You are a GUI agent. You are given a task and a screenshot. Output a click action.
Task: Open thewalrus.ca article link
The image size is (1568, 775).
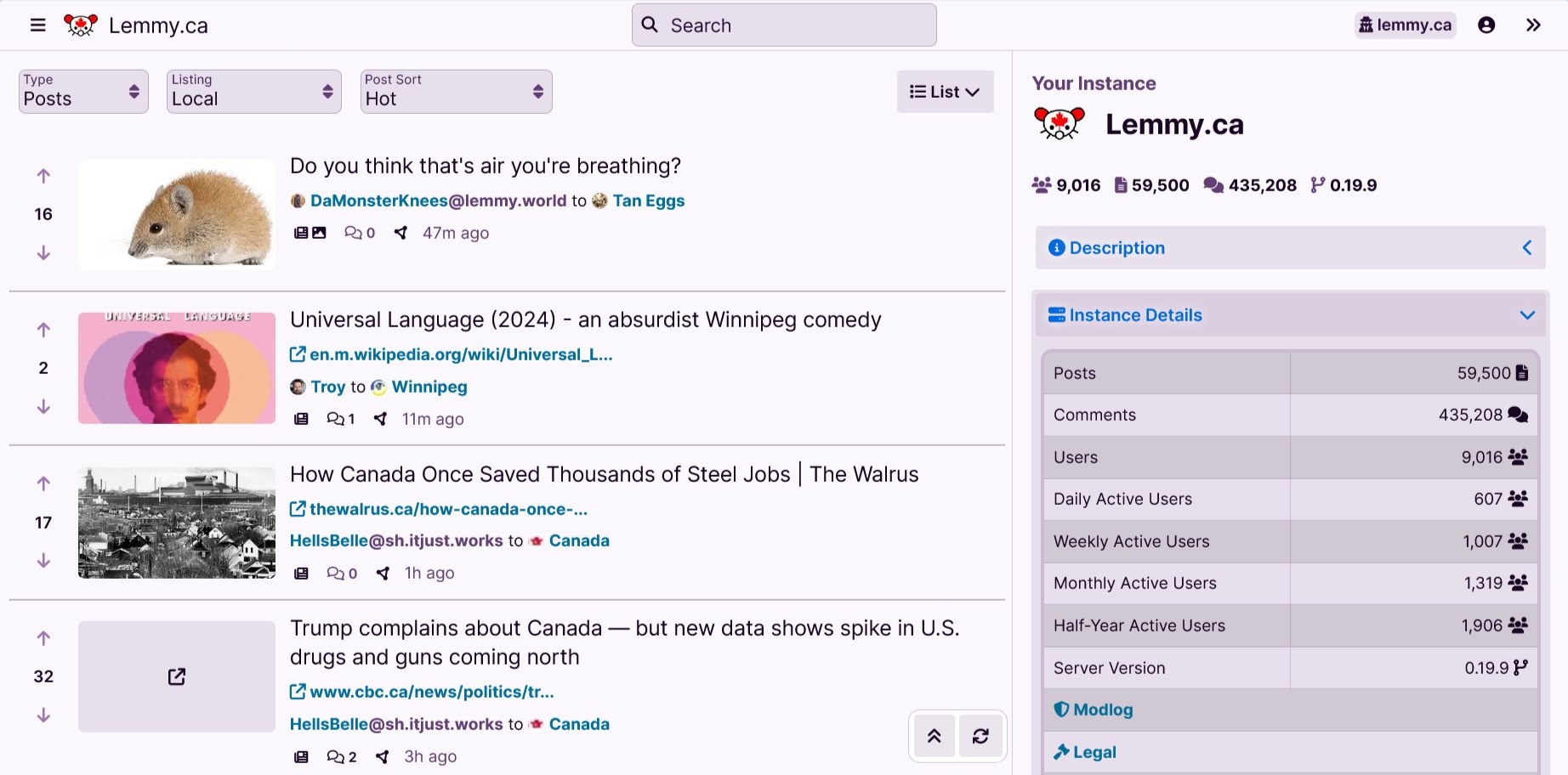(439, 509)
